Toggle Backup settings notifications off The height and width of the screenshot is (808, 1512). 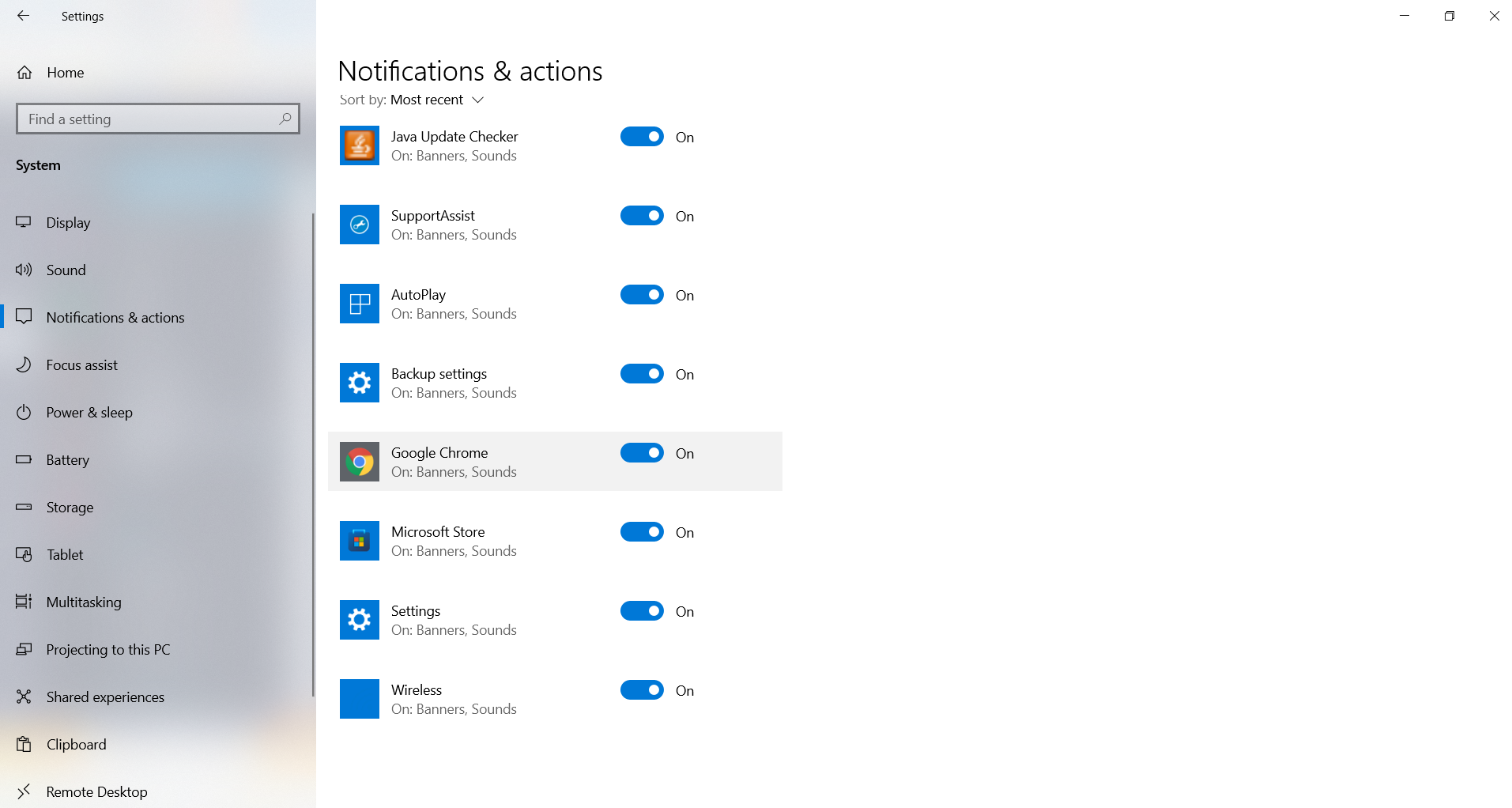tap(642, 374)
